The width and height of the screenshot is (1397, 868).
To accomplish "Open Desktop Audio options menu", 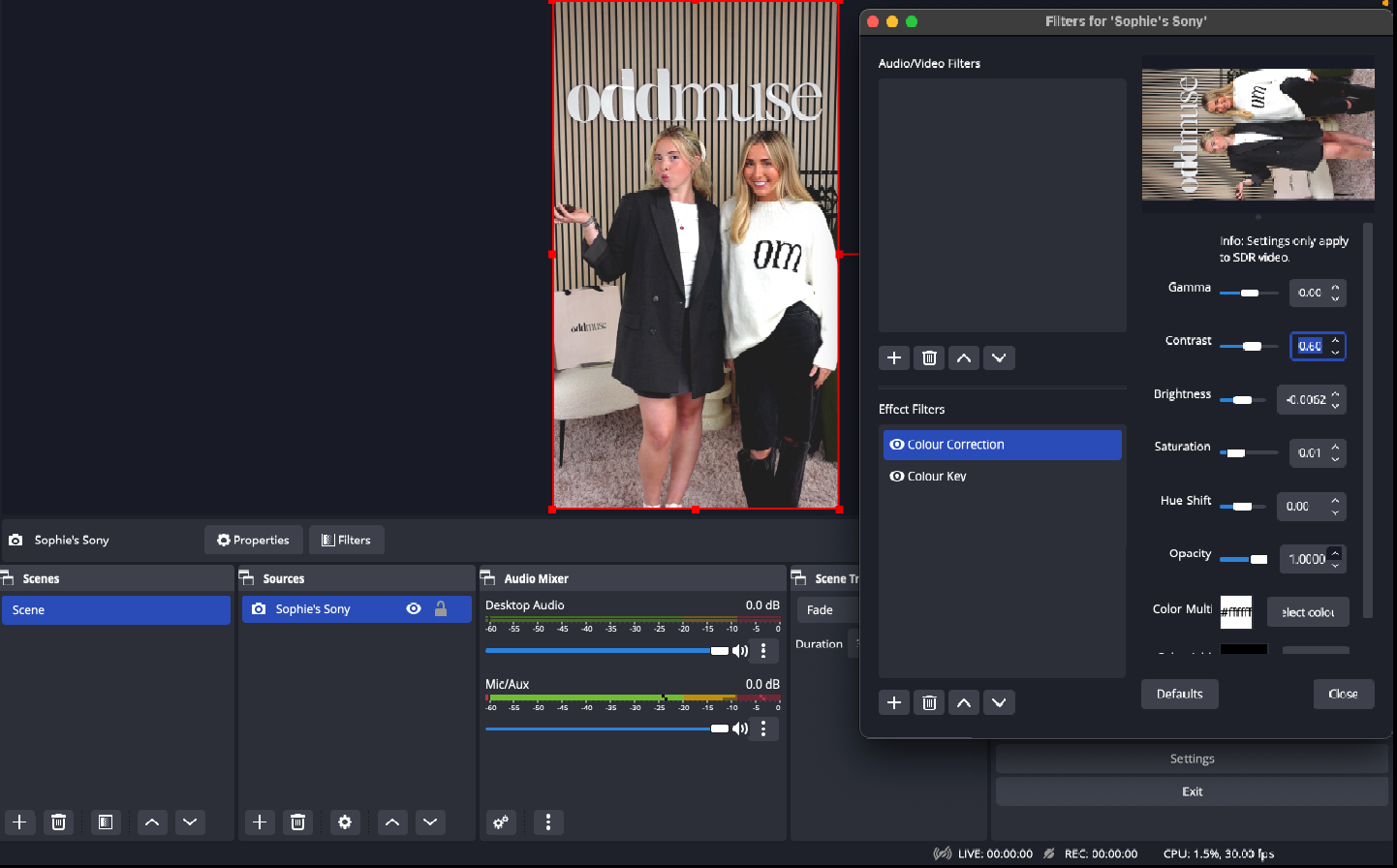I will pos(763,651).
